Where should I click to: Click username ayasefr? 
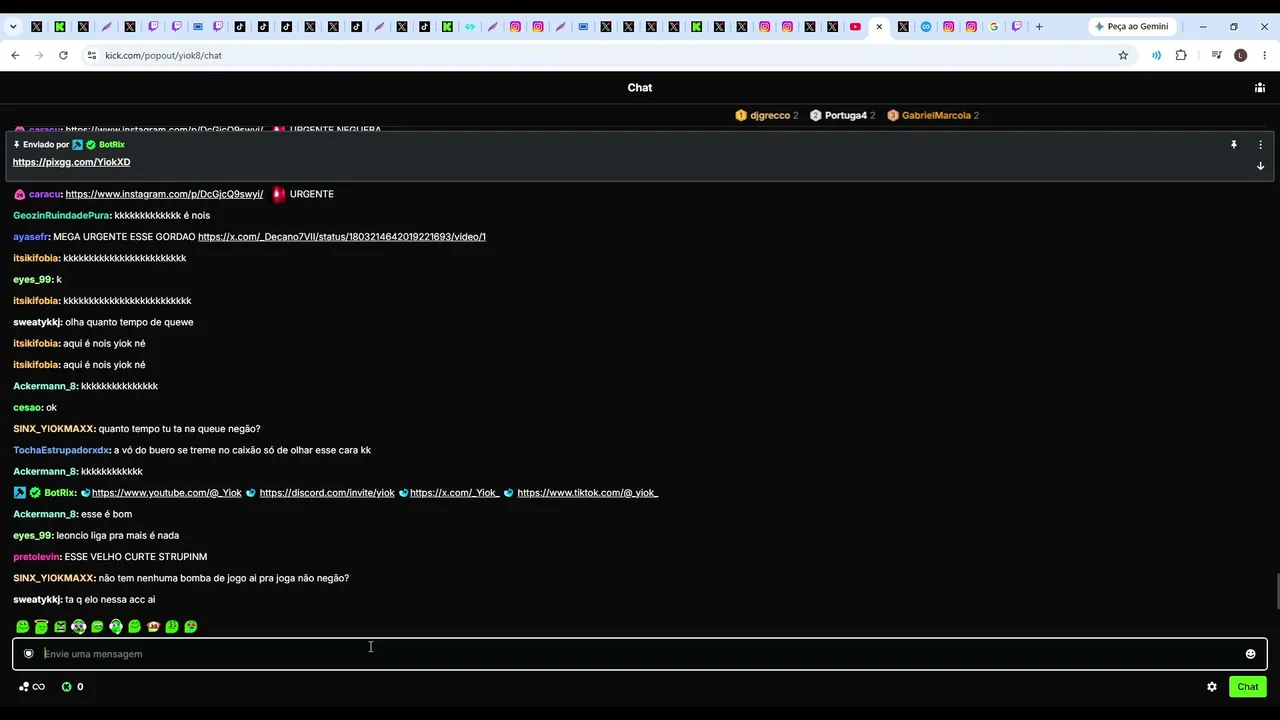pyautogui.click(x=30, y=237)
